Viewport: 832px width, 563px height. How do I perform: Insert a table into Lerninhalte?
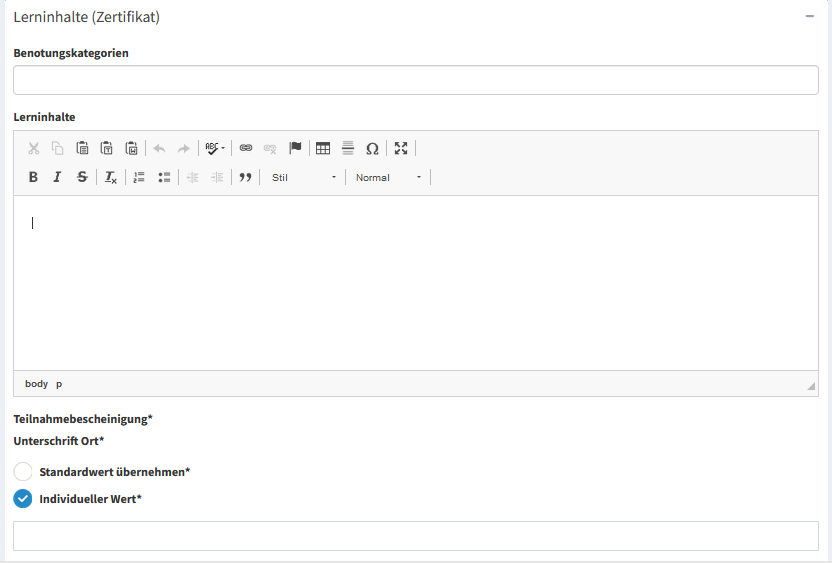click(323, 148)
